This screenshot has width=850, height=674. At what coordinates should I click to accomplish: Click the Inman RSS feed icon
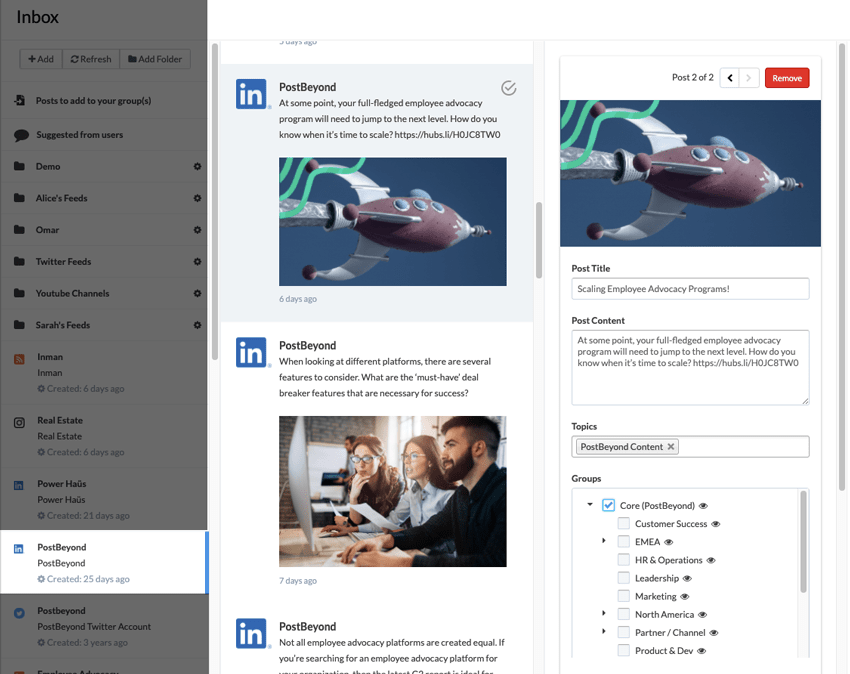19,358
